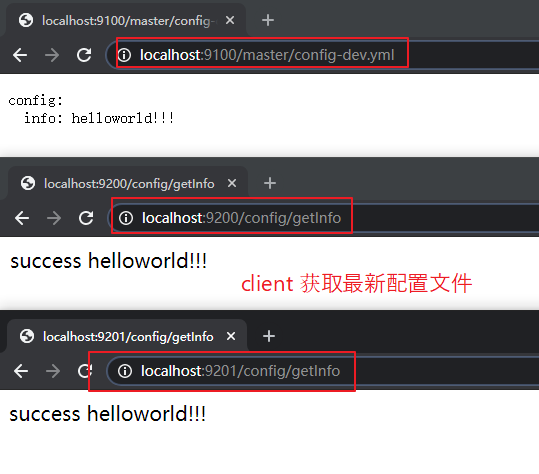Viewport: 539px width, 474px height.
Task: Click site info icon beside localhost:9200 URL
Action: click(x=126, y=218)
